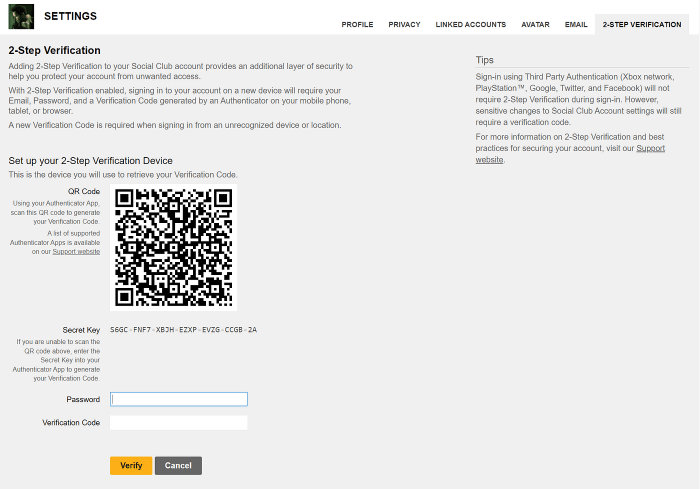Click 'Set up your 2-Step Verification Device' heading
The image size is (700, 489).
pyautogui.click(x=91, y=161)
